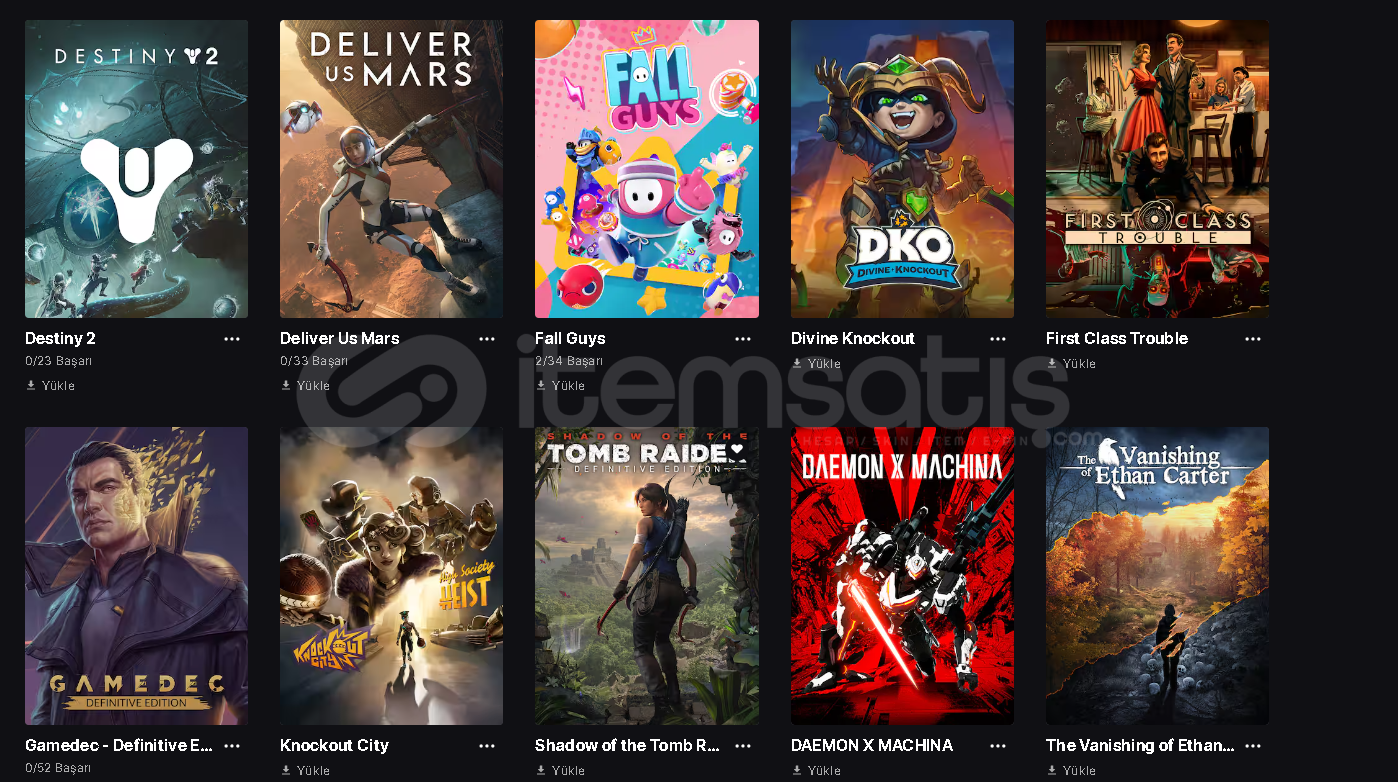Click the ellipsis beside Gamedec - Definitive Edition
1398x782 pixels.
pos(232,746)
